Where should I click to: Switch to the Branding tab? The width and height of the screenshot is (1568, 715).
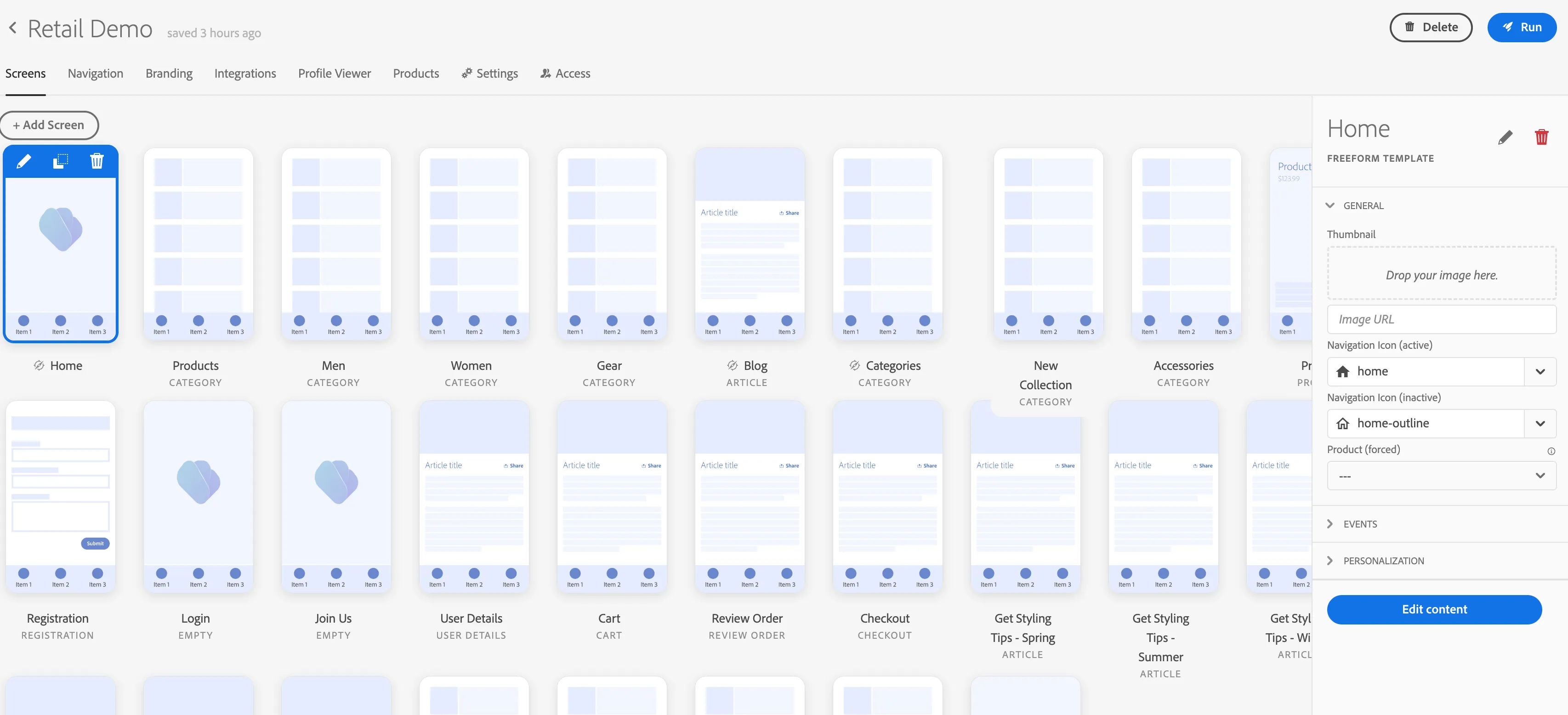pos(169,74)
